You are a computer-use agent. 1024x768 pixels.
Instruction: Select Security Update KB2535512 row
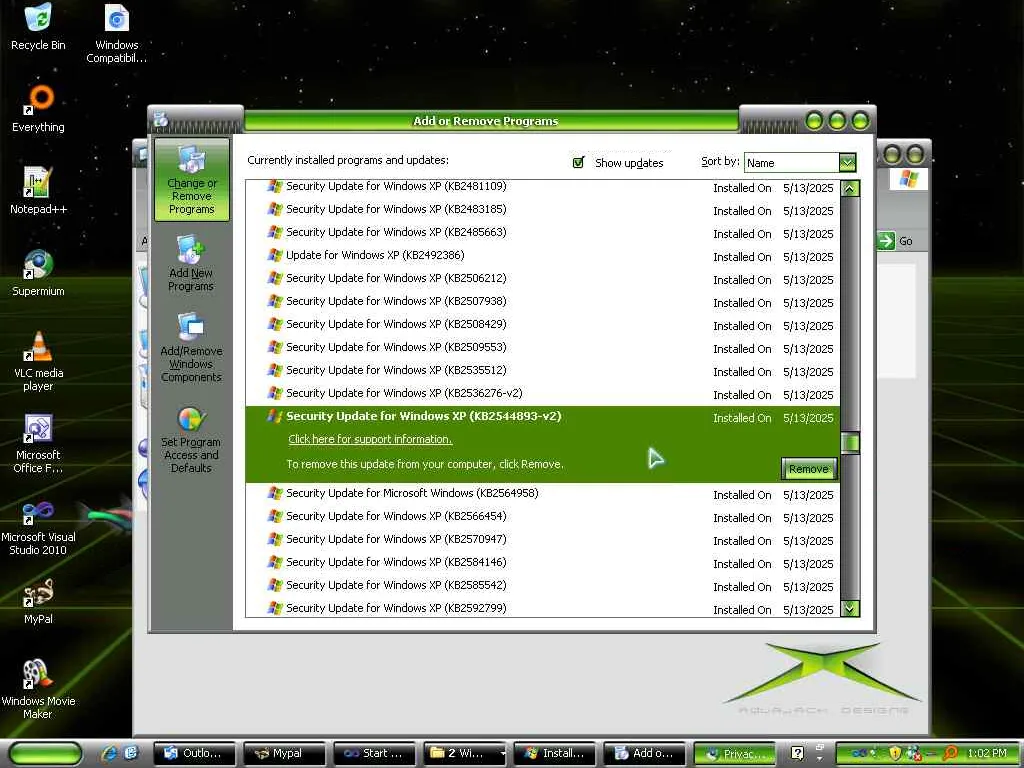tap(543, 370)
